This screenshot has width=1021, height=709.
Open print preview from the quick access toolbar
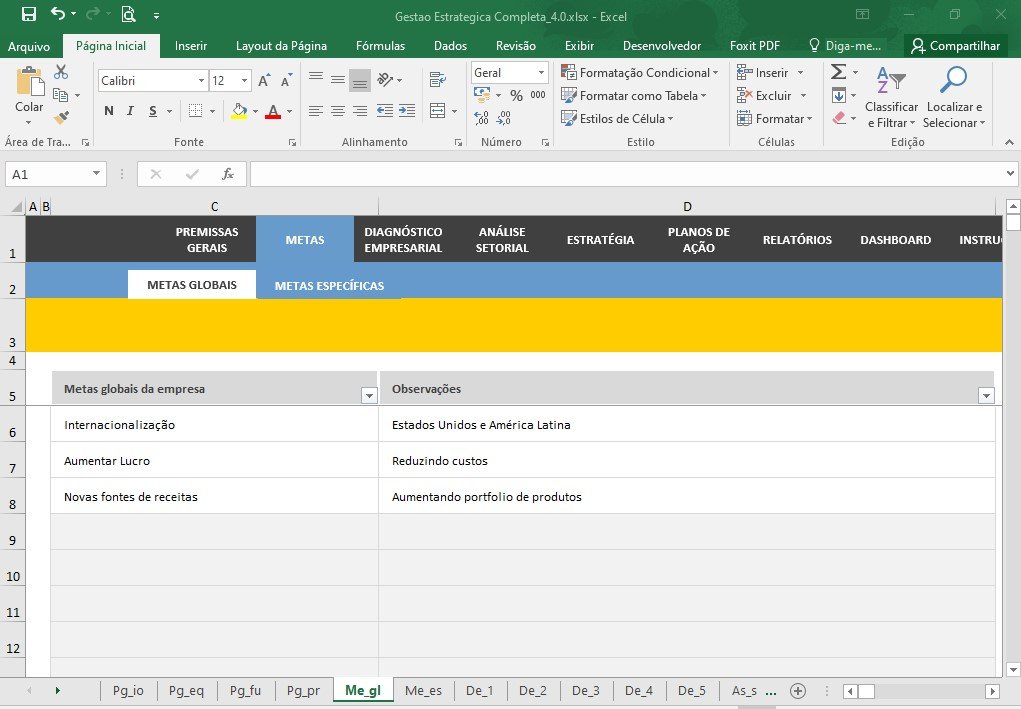click(128, 14)
